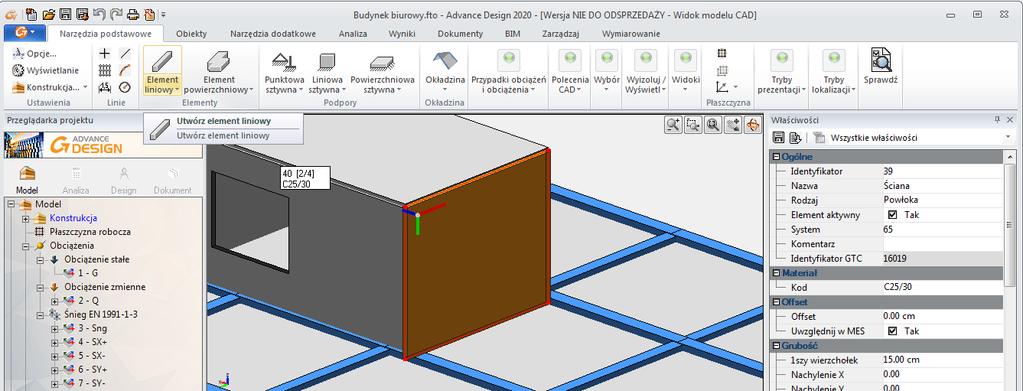Select the 1 - G load case
The height and width of the screenshot is (391, 1023).
(x=88, y=274)
